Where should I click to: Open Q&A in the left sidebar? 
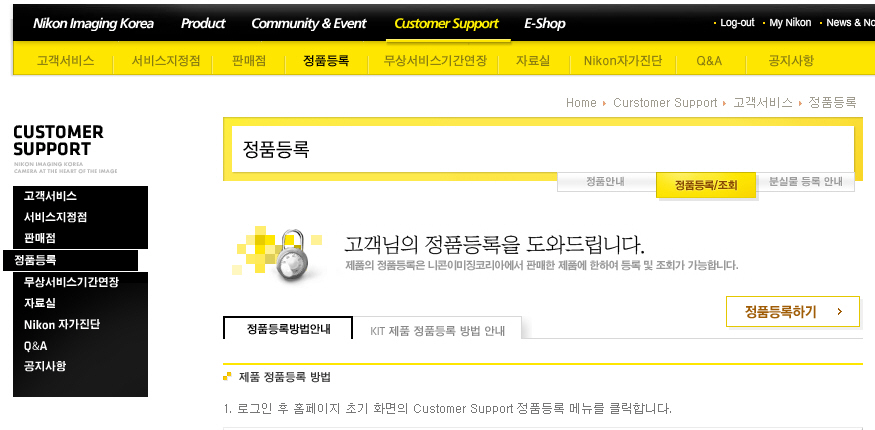tap(36, 346)
